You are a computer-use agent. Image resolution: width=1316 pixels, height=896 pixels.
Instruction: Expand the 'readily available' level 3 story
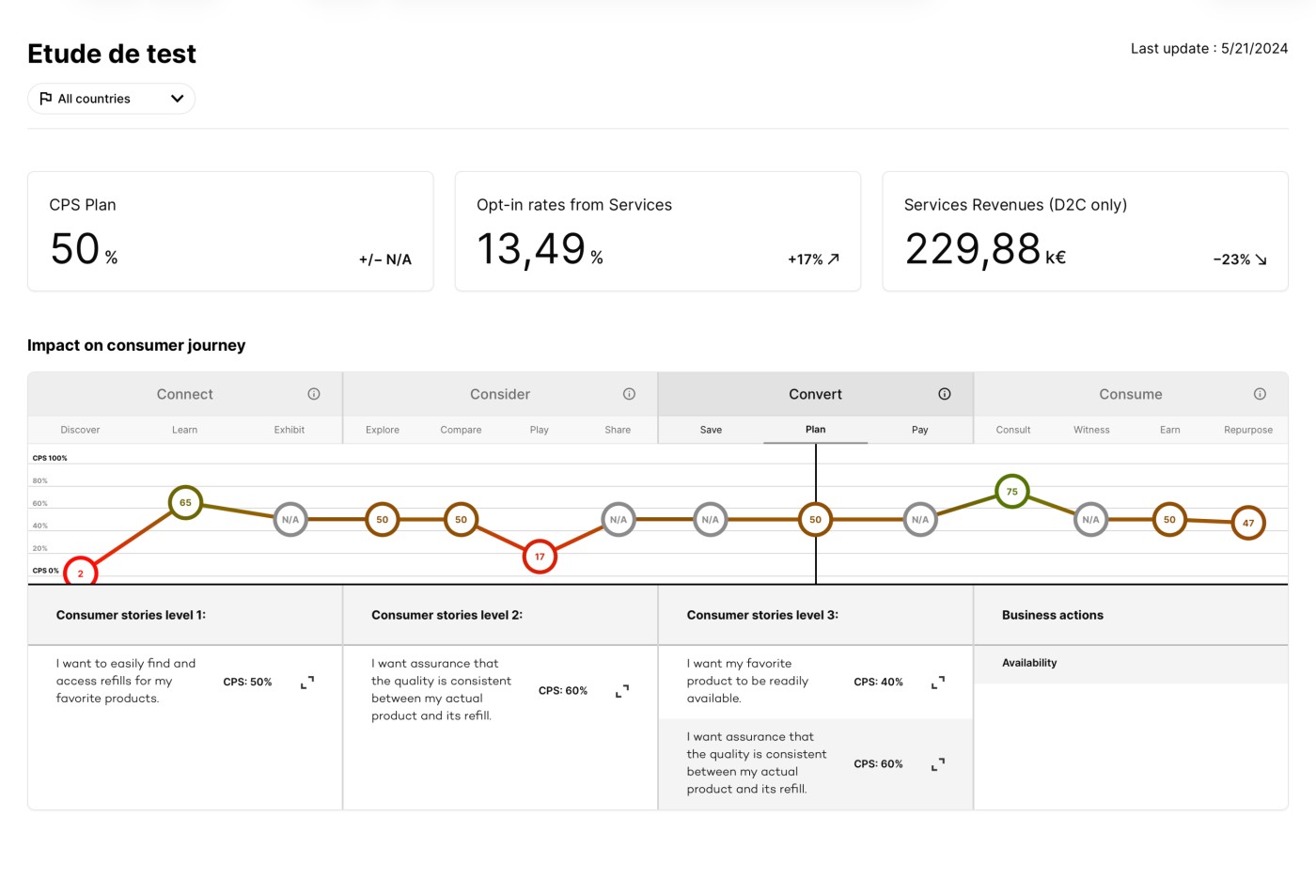coord(937,683)
